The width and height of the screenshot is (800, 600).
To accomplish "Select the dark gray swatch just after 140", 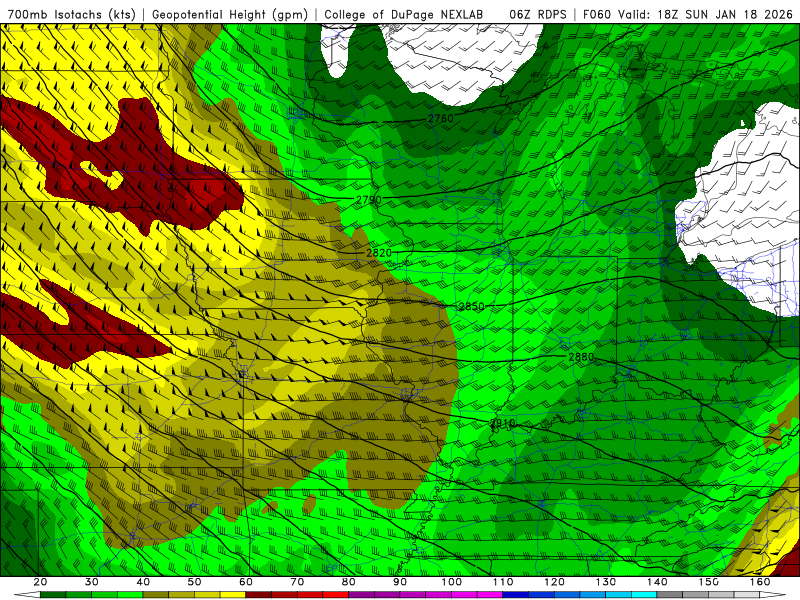I will point(670,595).
